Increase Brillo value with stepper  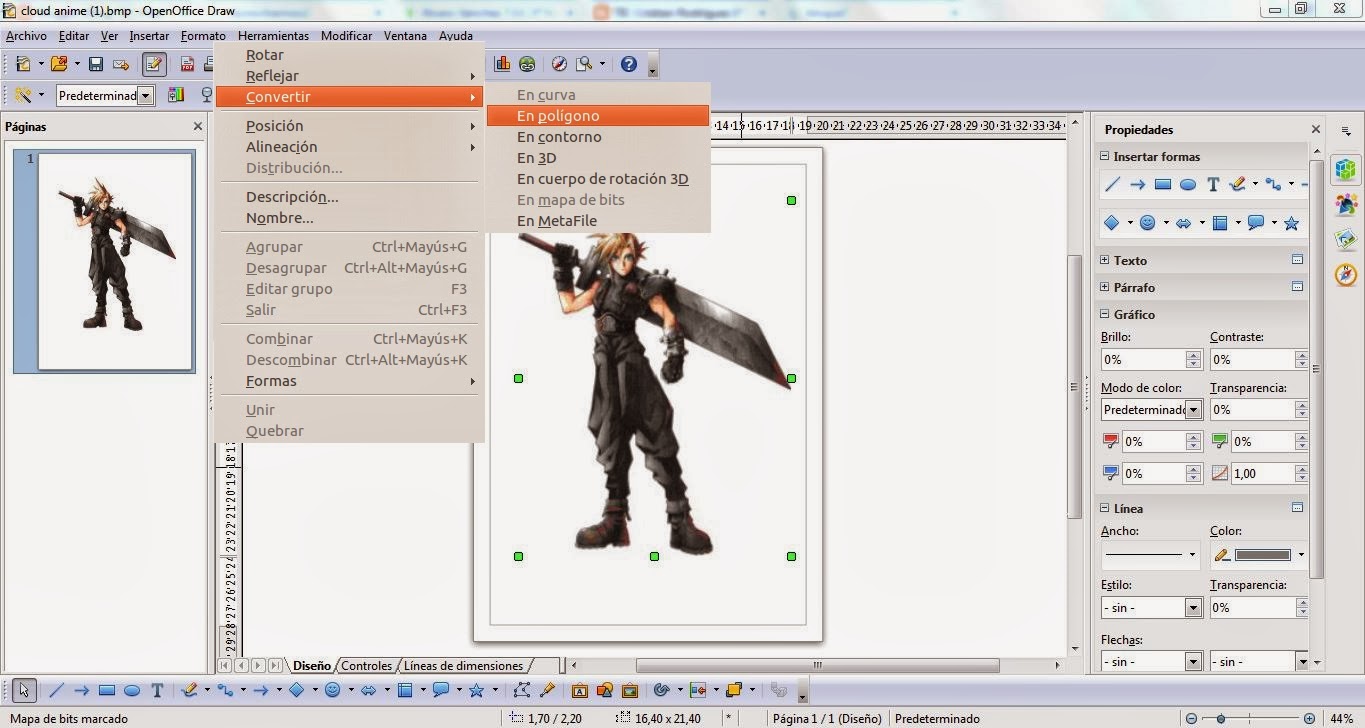click(x=1193, y=355)
